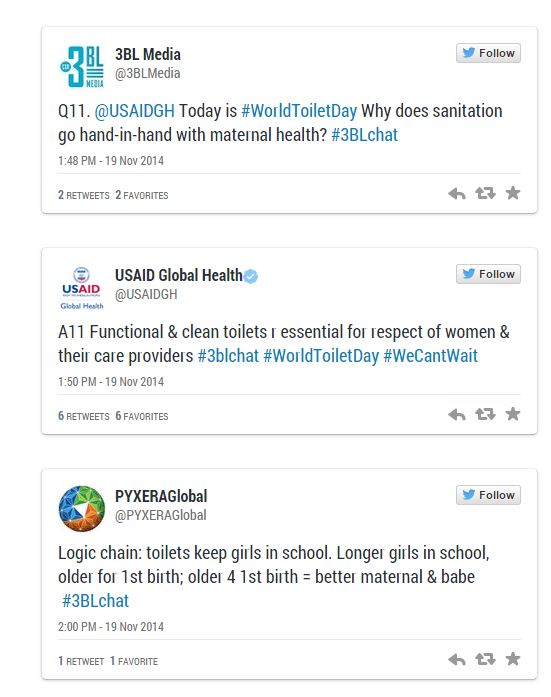This screenshot has width=551, height=697.
Task: Follow 3BL Media account
Action: (488, 53)
